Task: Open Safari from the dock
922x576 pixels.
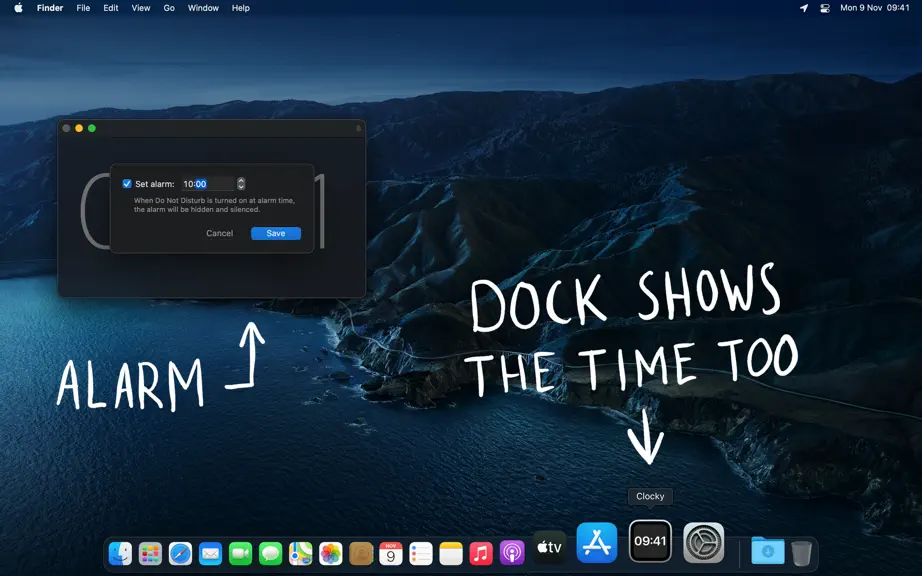Action: [181, 553]
